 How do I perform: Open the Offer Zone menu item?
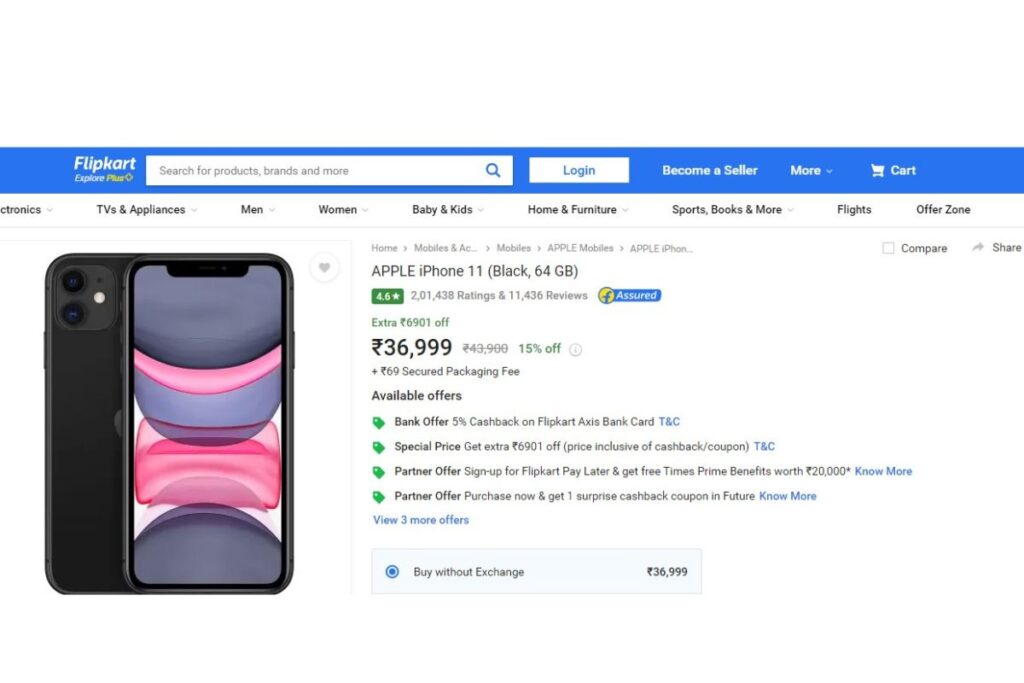click(943, 210)
